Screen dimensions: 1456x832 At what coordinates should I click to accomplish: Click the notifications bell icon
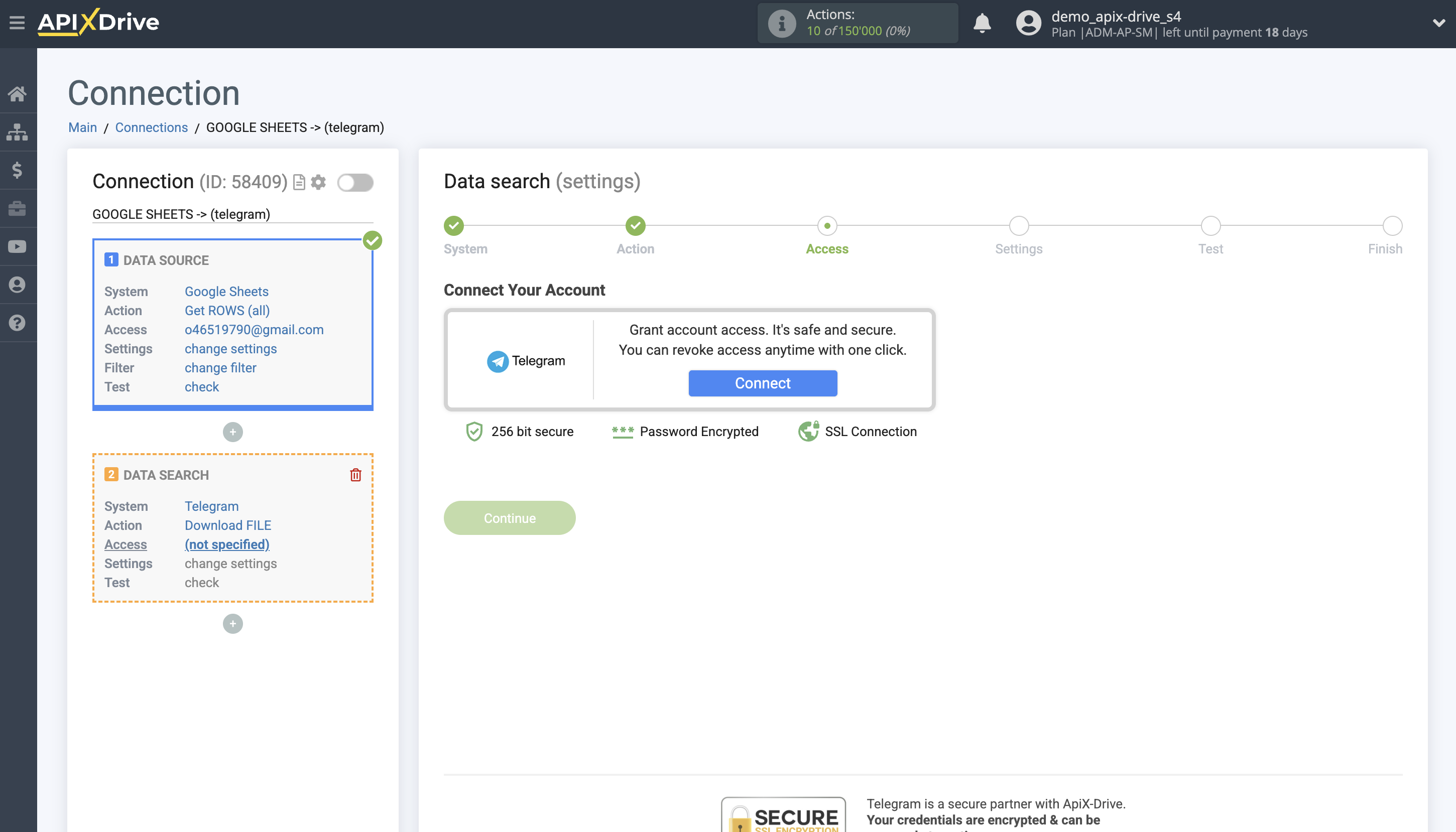982,23
